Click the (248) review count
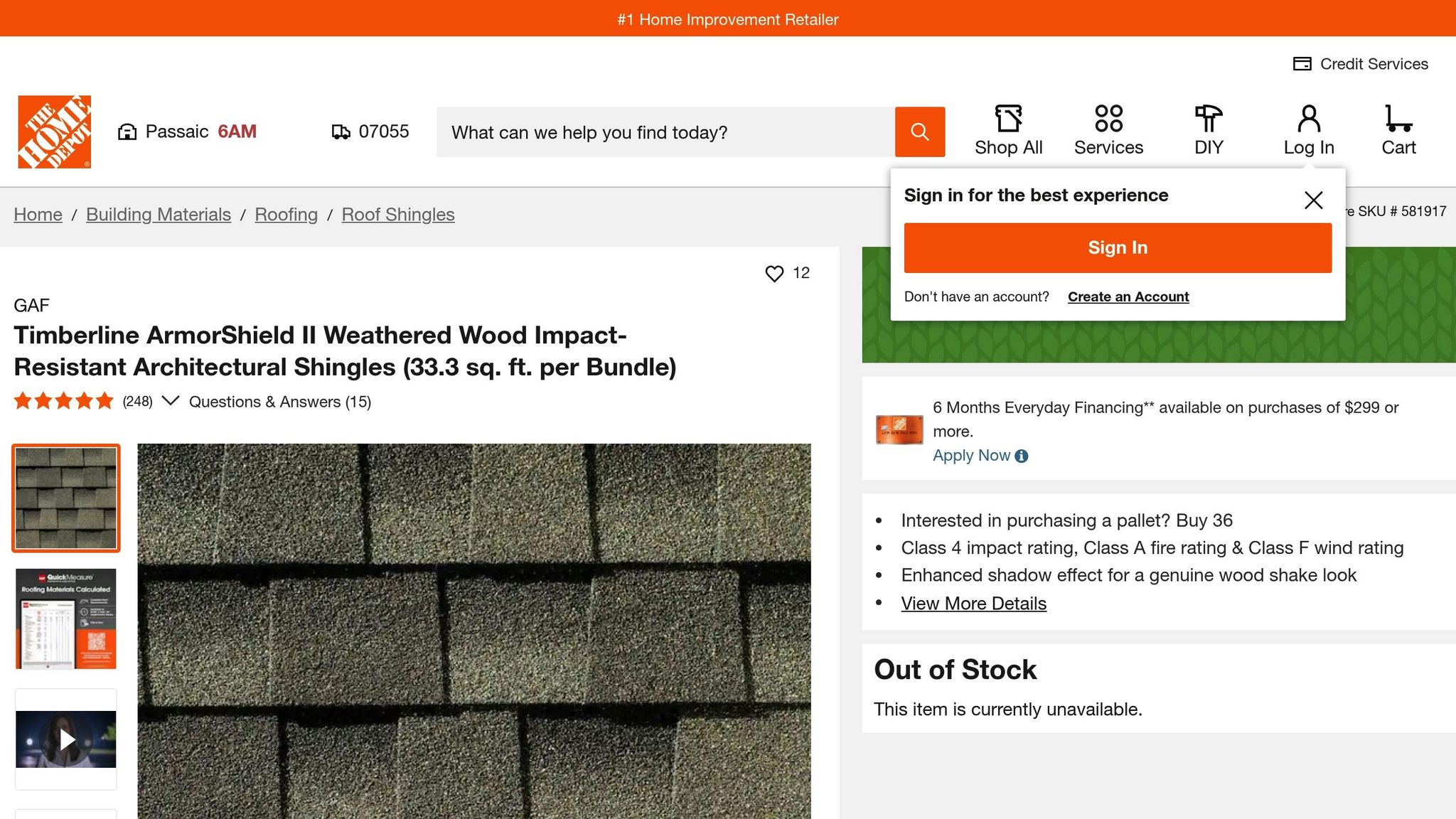This screenshot has width=1456, height=819. point(137,402)
